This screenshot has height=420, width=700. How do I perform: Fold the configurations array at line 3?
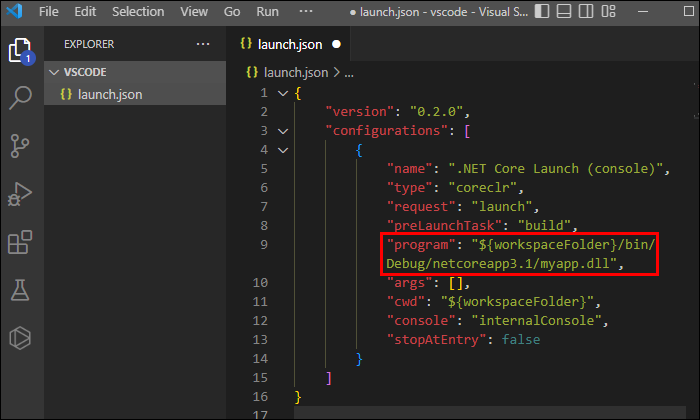point(283,131)
